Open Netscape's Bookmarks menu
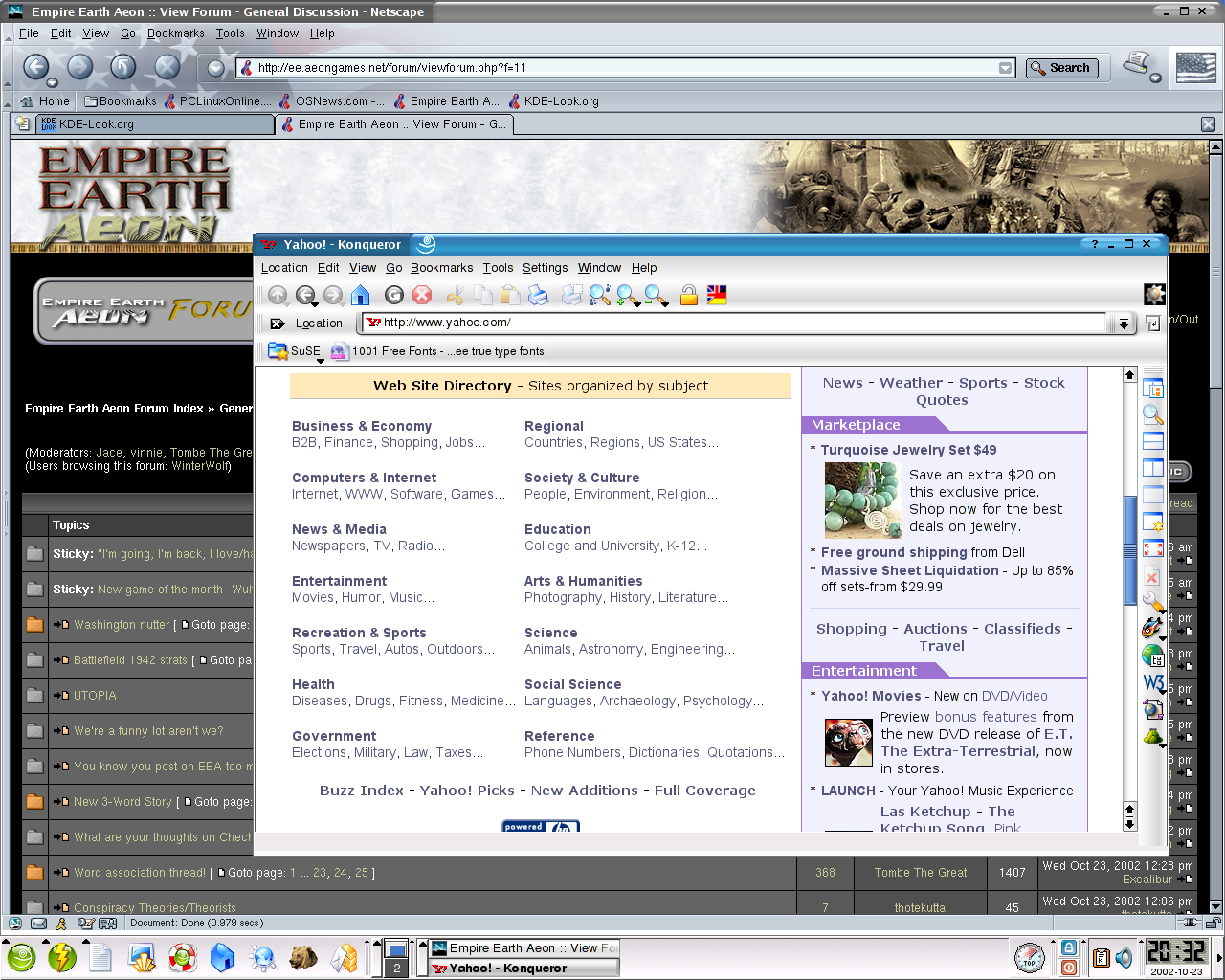Image resolution: width=1225 pixels, height=980 pixels. click(x=175, y=33)
